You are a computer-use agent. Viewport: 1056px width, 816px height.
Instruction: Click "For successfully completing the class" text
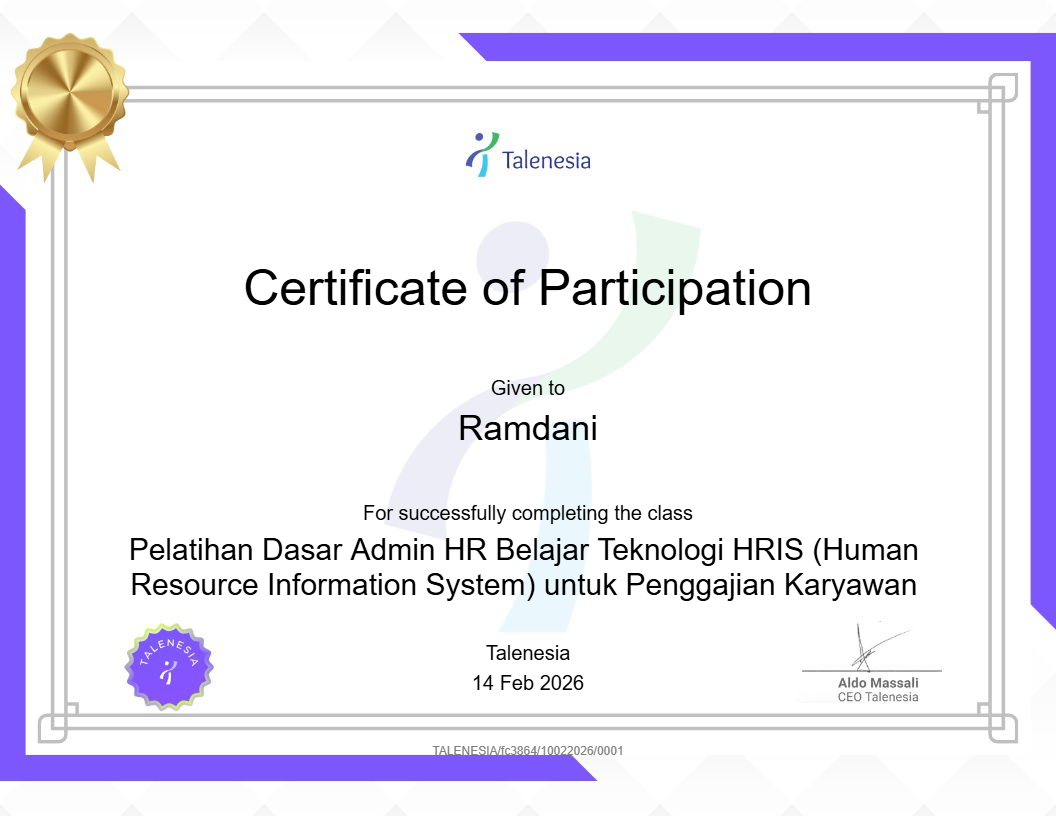click(x=527, y=514)
